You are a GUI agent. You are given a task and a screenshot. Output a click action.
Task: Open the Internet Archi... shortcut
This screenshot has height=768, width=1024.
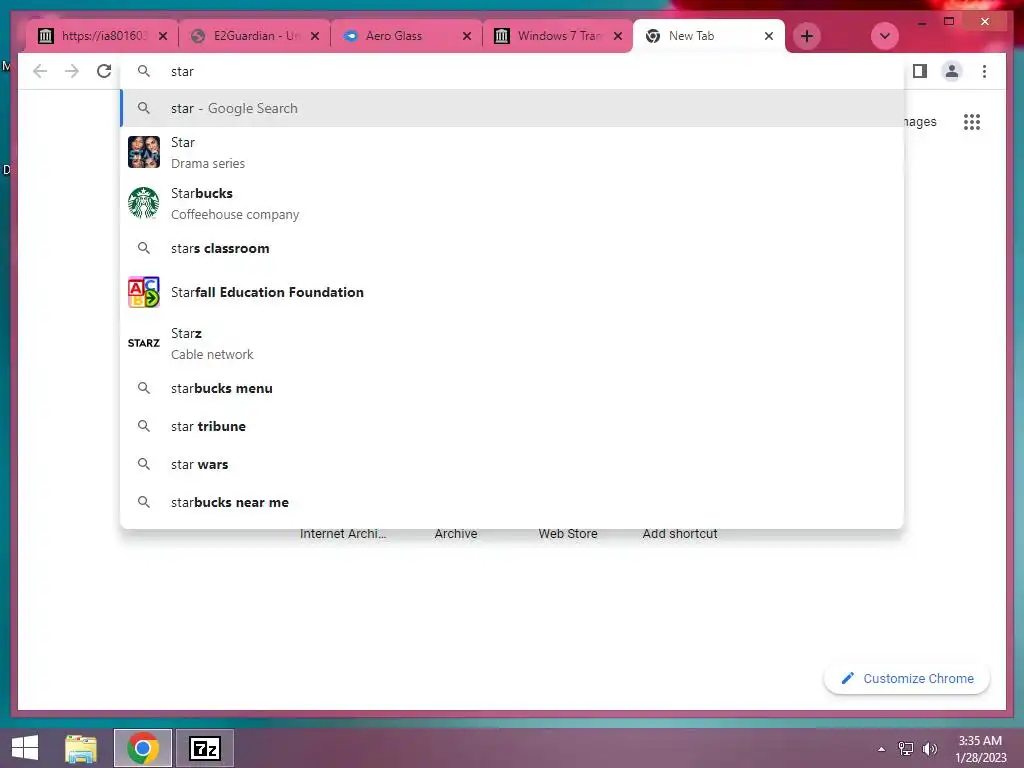343,534
